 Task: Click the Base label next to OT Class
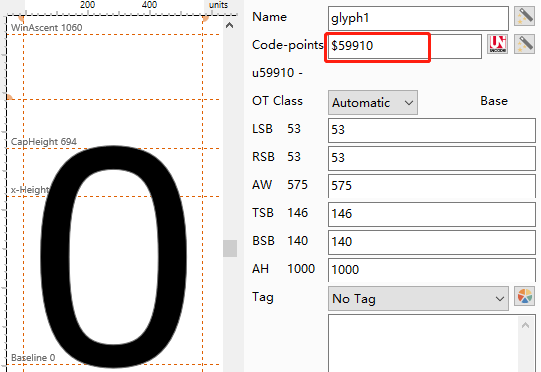coord(494,101)
